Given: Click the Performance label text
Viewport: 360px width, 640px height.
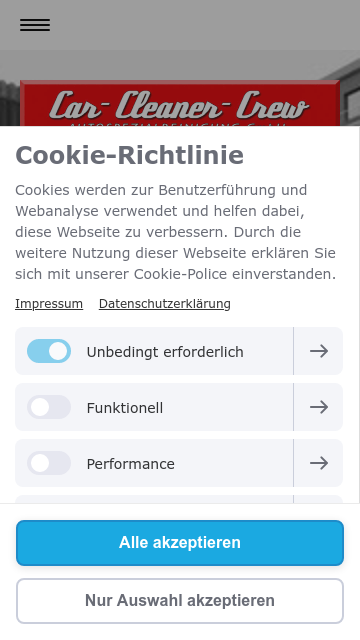Looking at the screenshot, I should tap(131, 464).
